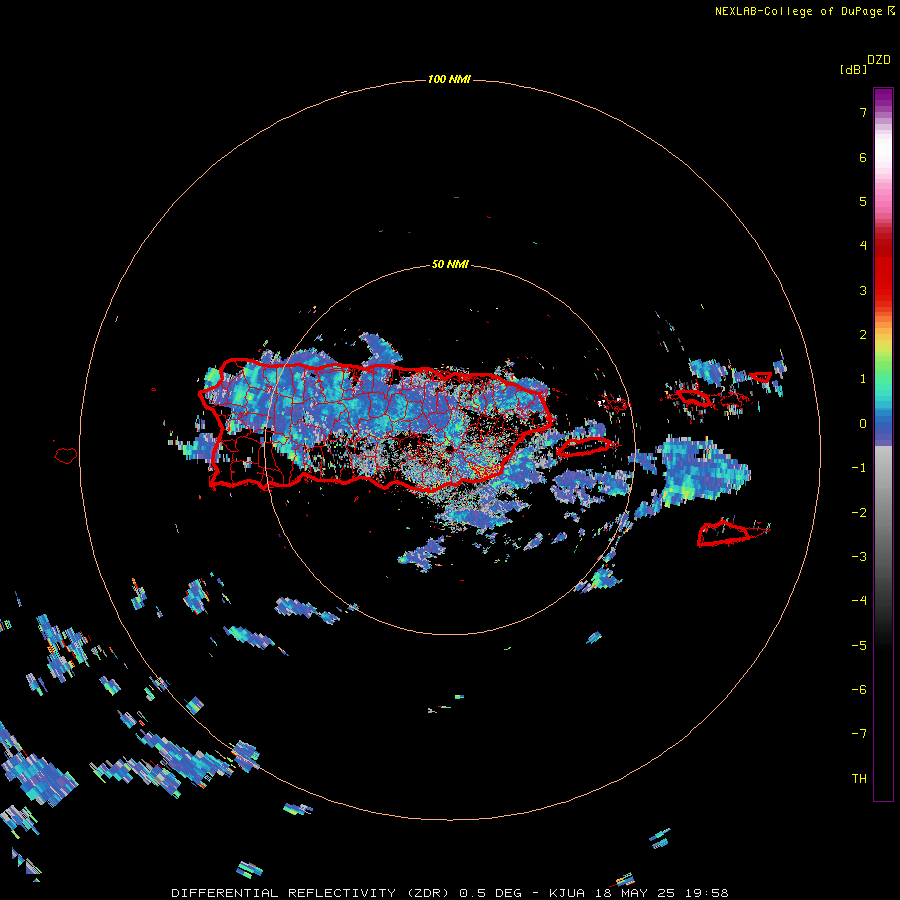
Task: Click the St. Croix island outline in the southeast
Action: [734, 533]
